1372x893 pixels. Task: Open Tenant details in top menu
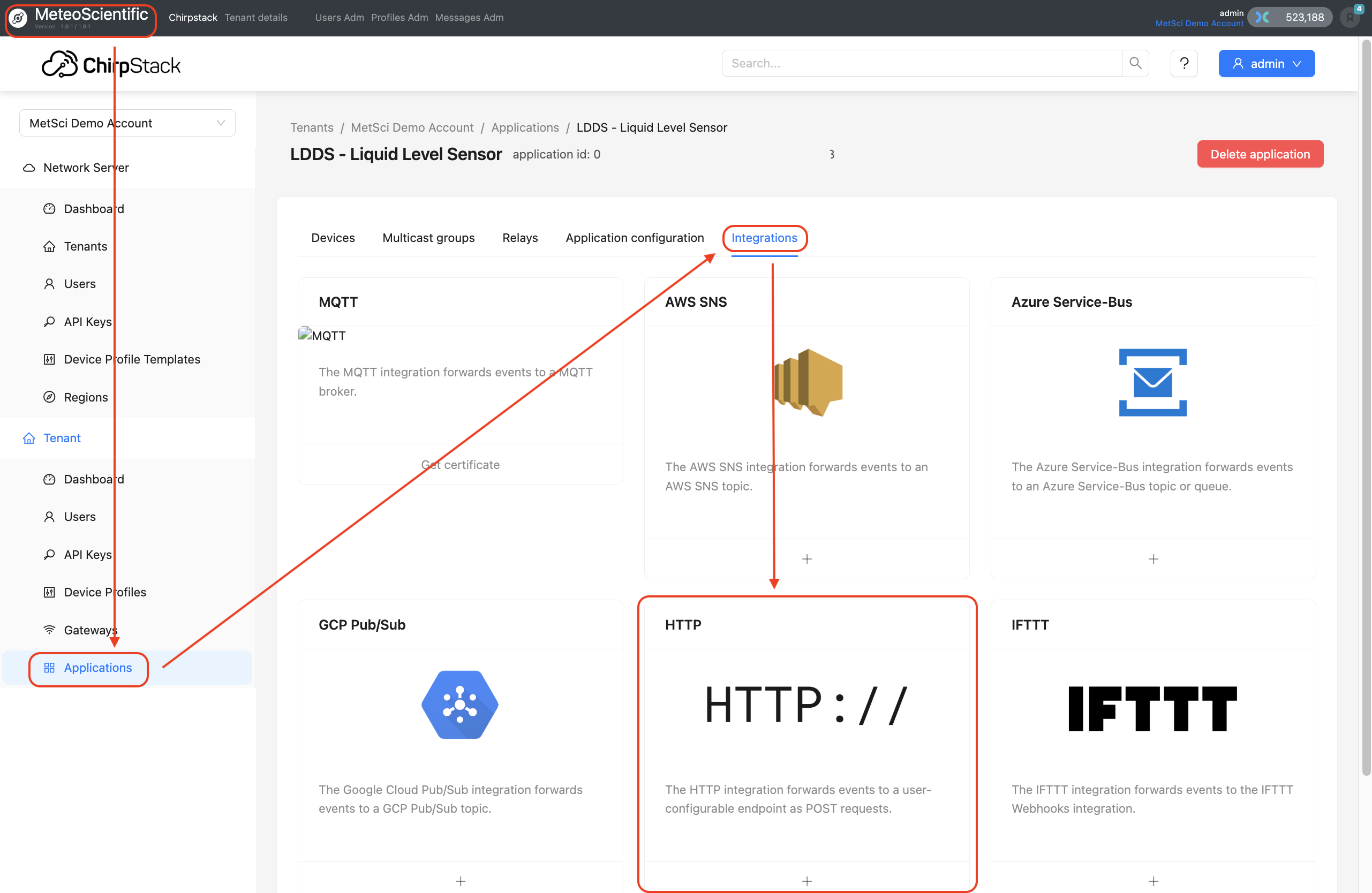256,18
